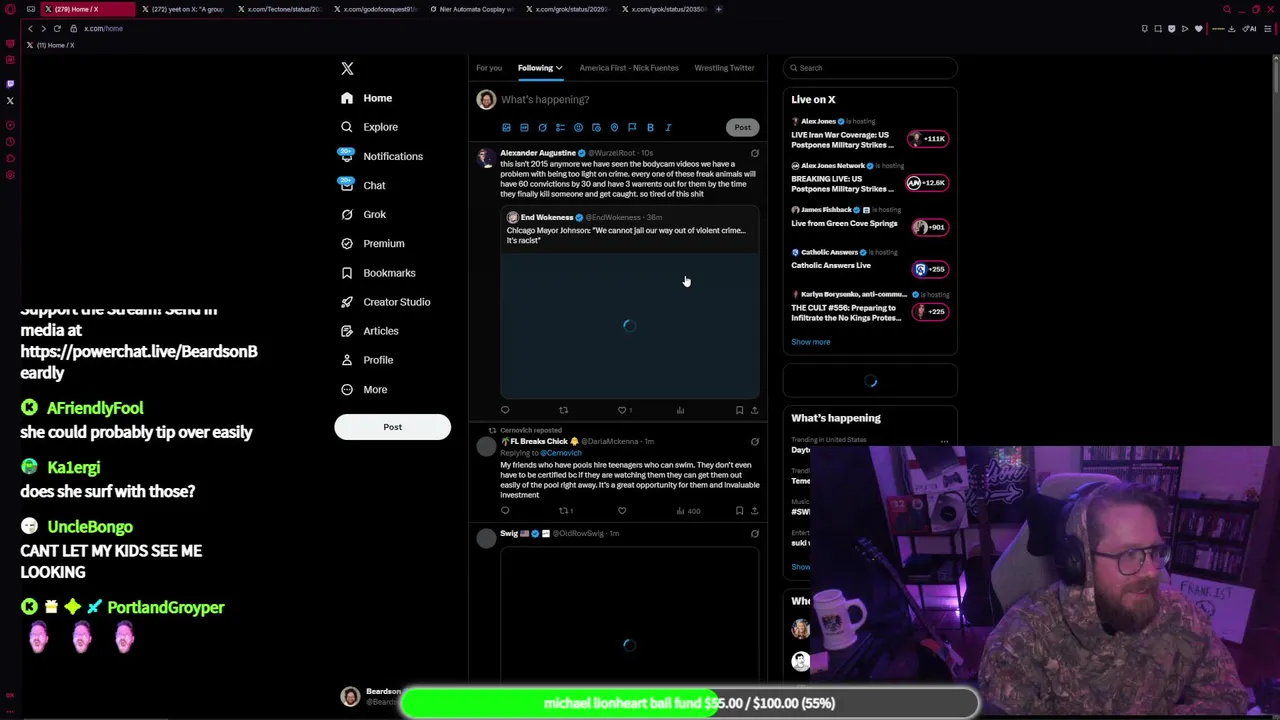The image size is (1280, 720).
Task: Bookmark Alexander Augustine's post
Action: [739, 410]
